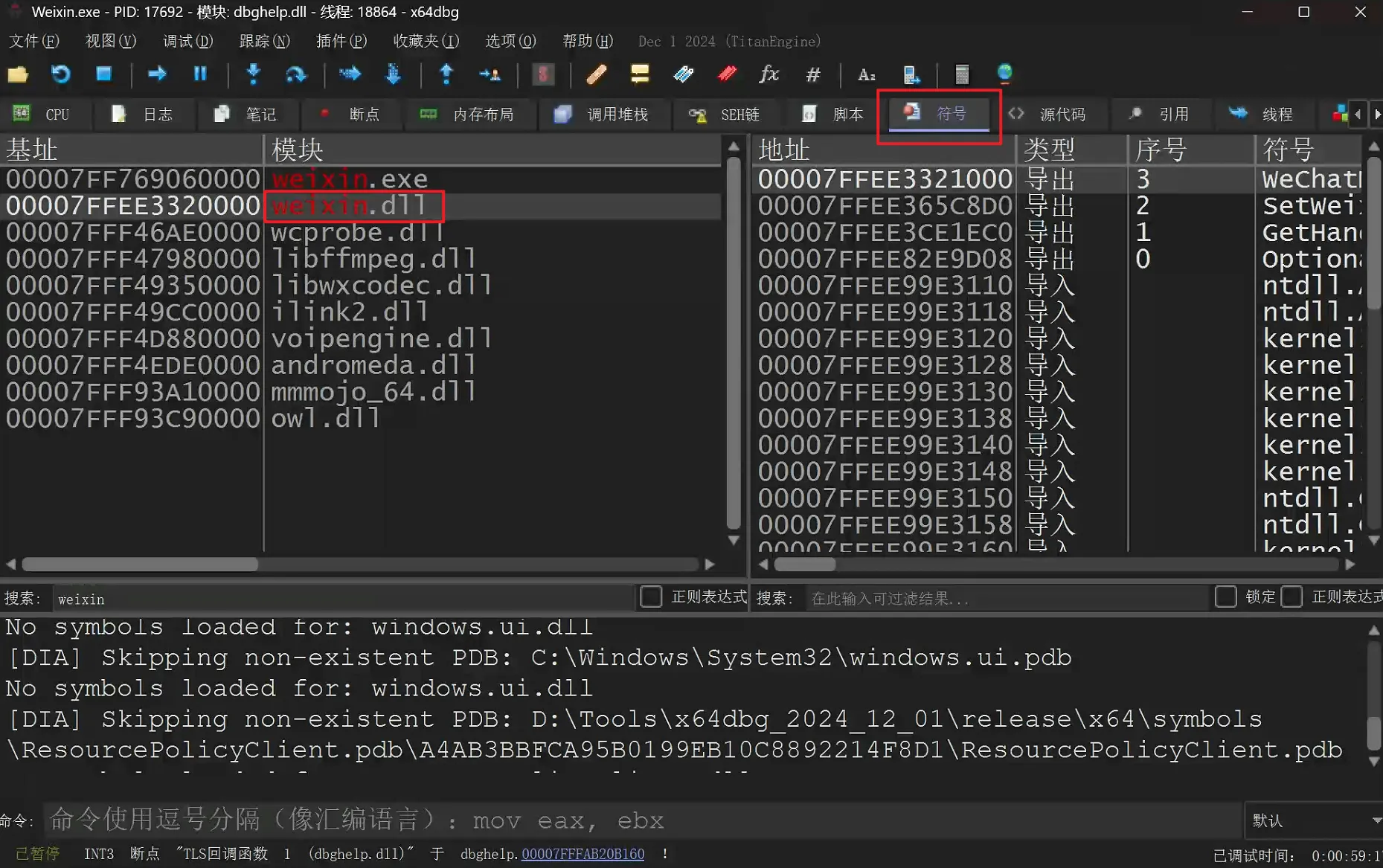
Task: Open the 调试(D) menu
Action: click(x=187, y=41)
